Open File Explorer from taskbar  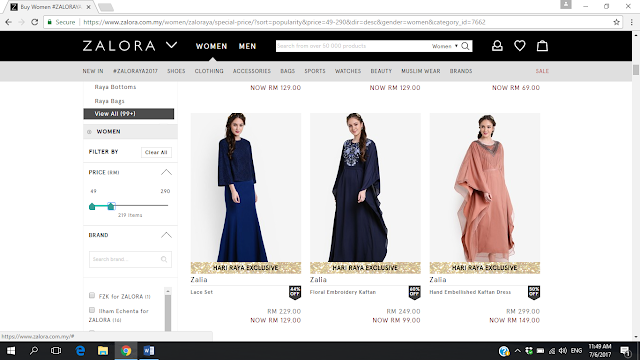click(x=103, y=351)
